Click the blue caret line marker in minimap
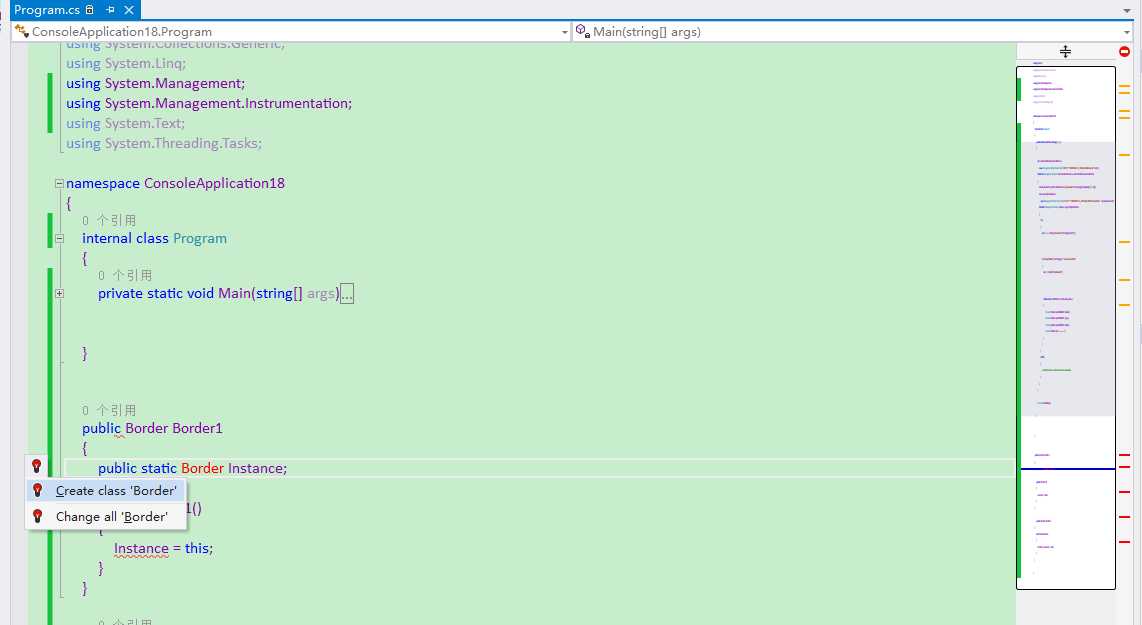 (x=1068, y=469)
